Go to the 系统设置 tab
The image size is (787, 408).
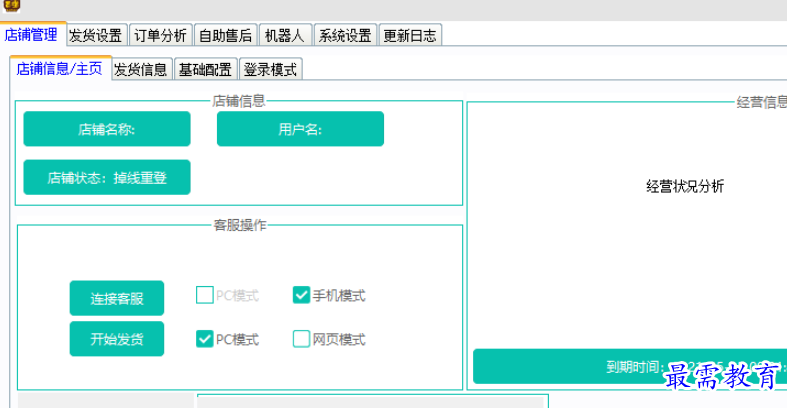coord(346,35)
